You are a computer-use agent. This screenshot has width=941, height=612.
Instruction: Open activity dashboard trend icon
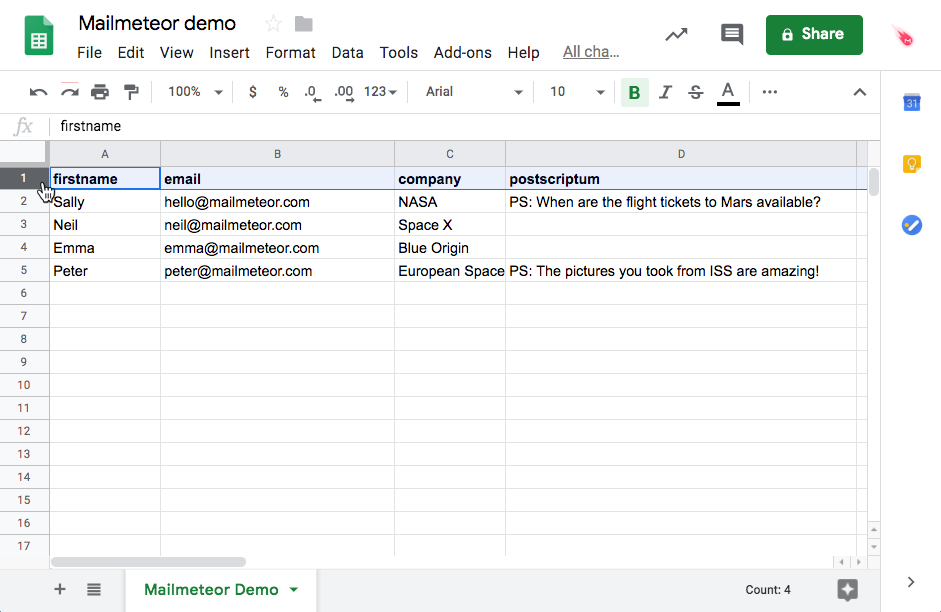pos(676,35)
